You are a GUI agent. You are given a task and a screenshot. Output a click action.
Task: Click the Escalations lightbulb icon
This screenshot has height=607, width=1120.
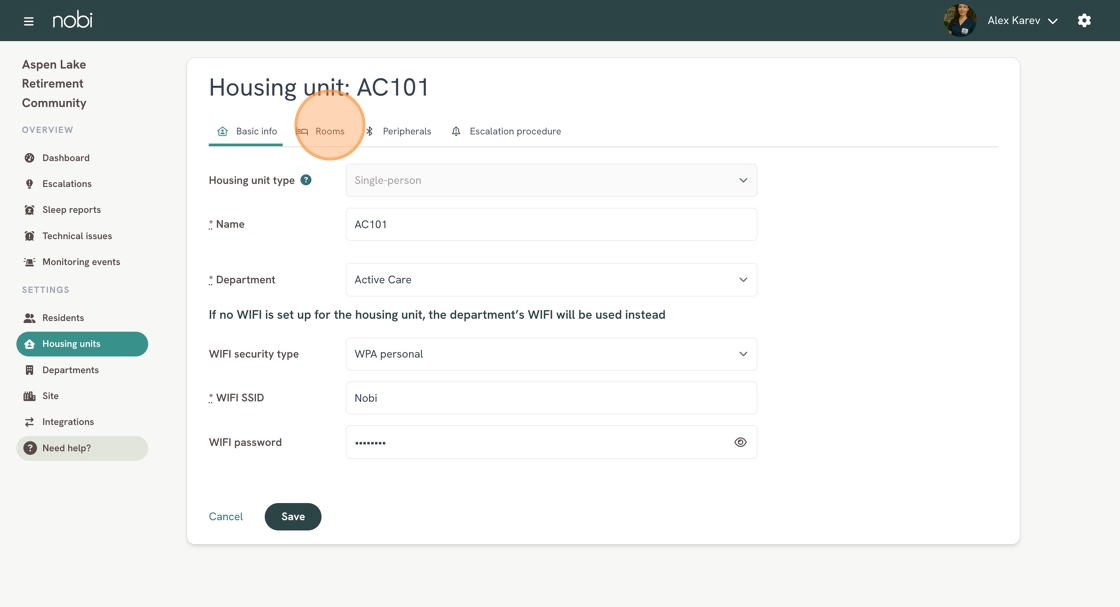coord(29,184)
